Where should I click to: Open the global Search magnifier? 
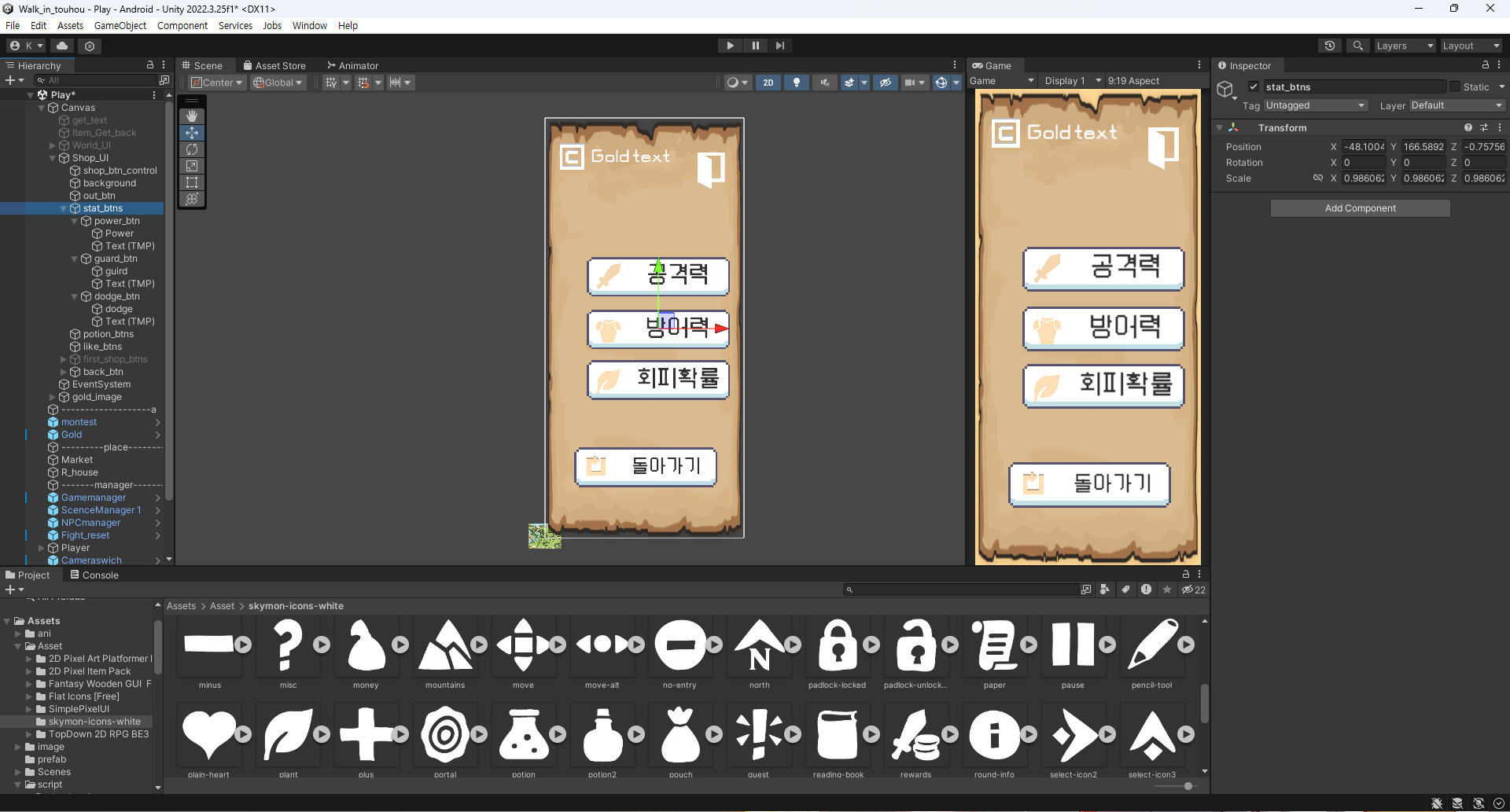[x=1357, y=46]
